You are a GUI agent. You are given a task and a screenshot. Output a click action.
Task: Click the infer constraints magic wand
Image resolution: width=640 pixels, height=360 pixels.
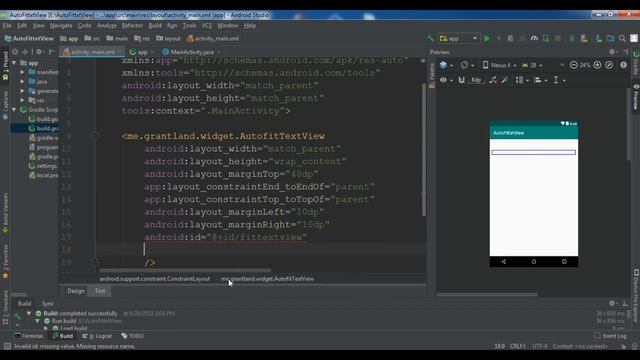pyautogui.click(x=505, y=80)
